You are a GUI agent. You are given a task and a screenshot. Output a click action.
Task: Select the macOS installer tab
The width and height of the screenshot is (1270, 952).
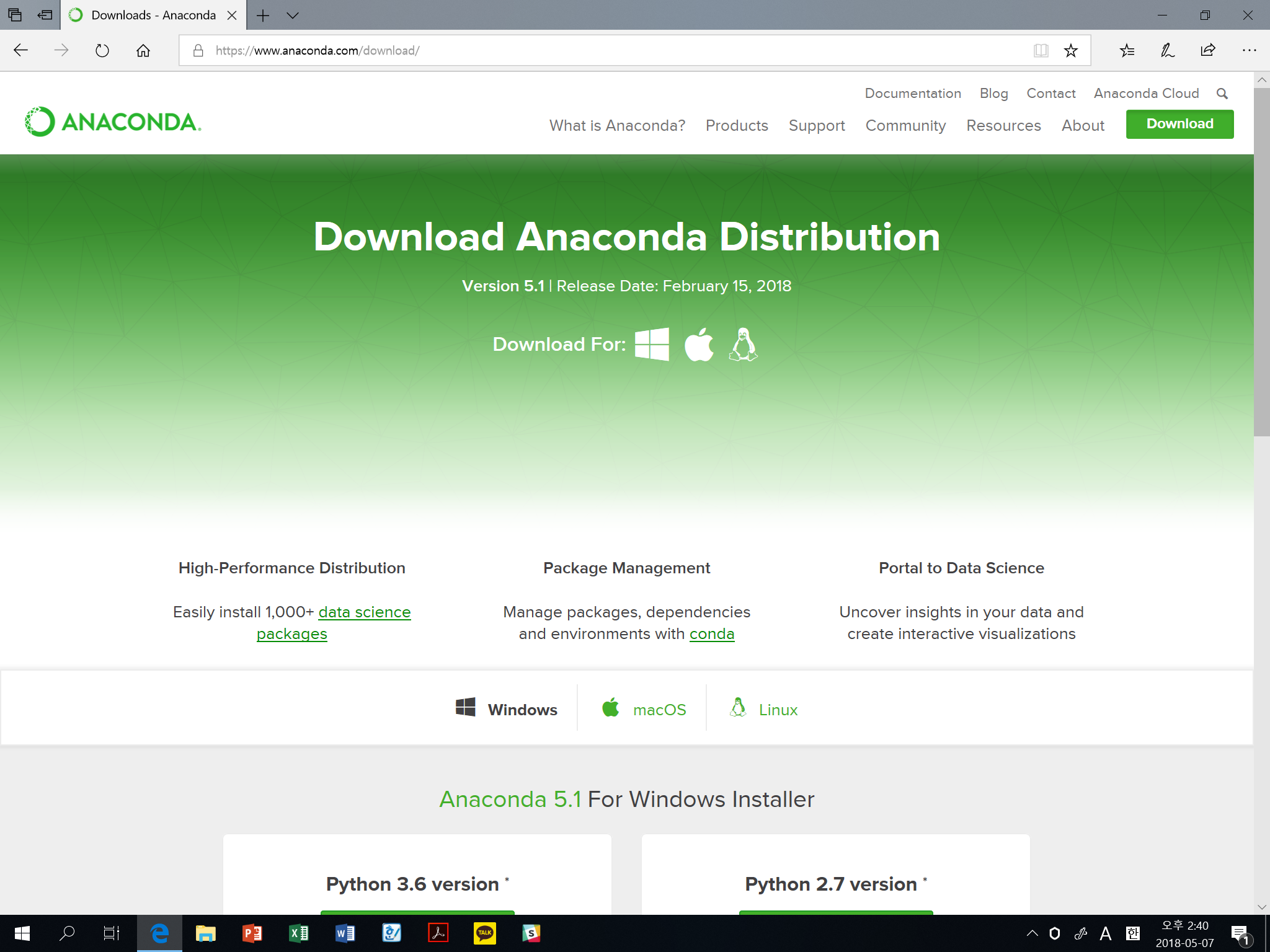(x=644, y=709)
